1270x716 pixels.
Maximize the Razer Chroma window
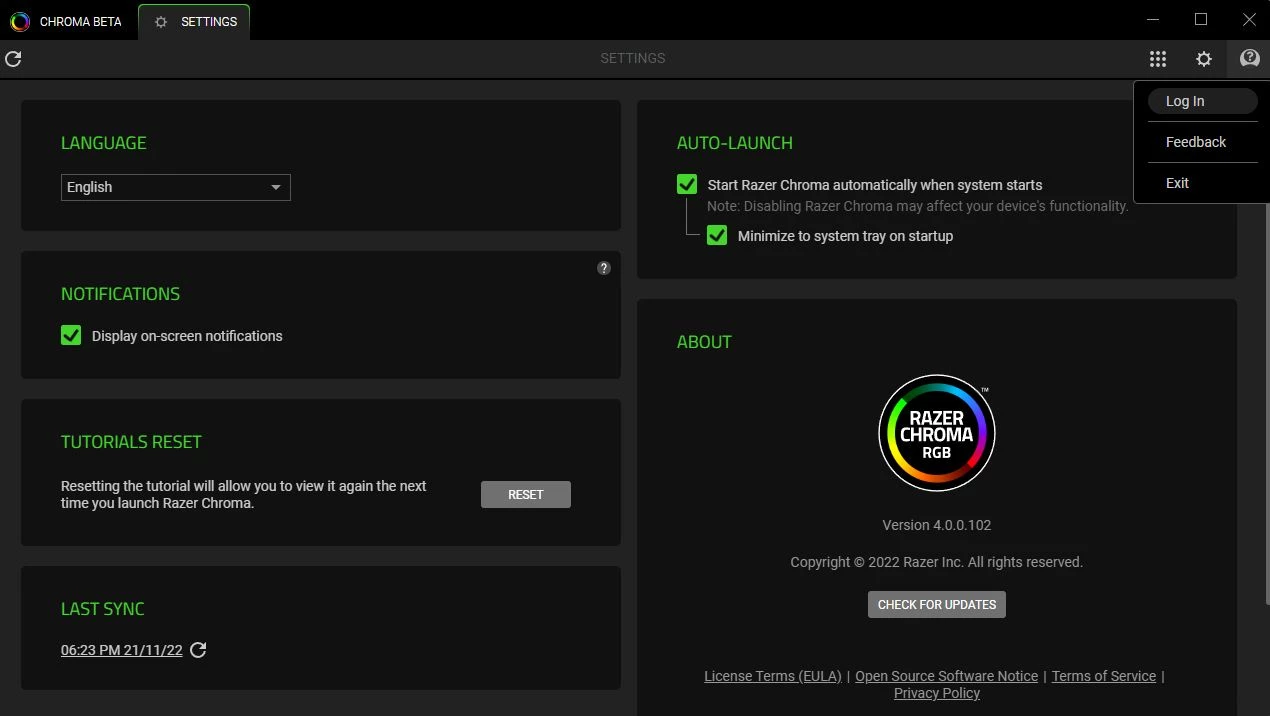pyautogui.click(x=1201, y=19)
